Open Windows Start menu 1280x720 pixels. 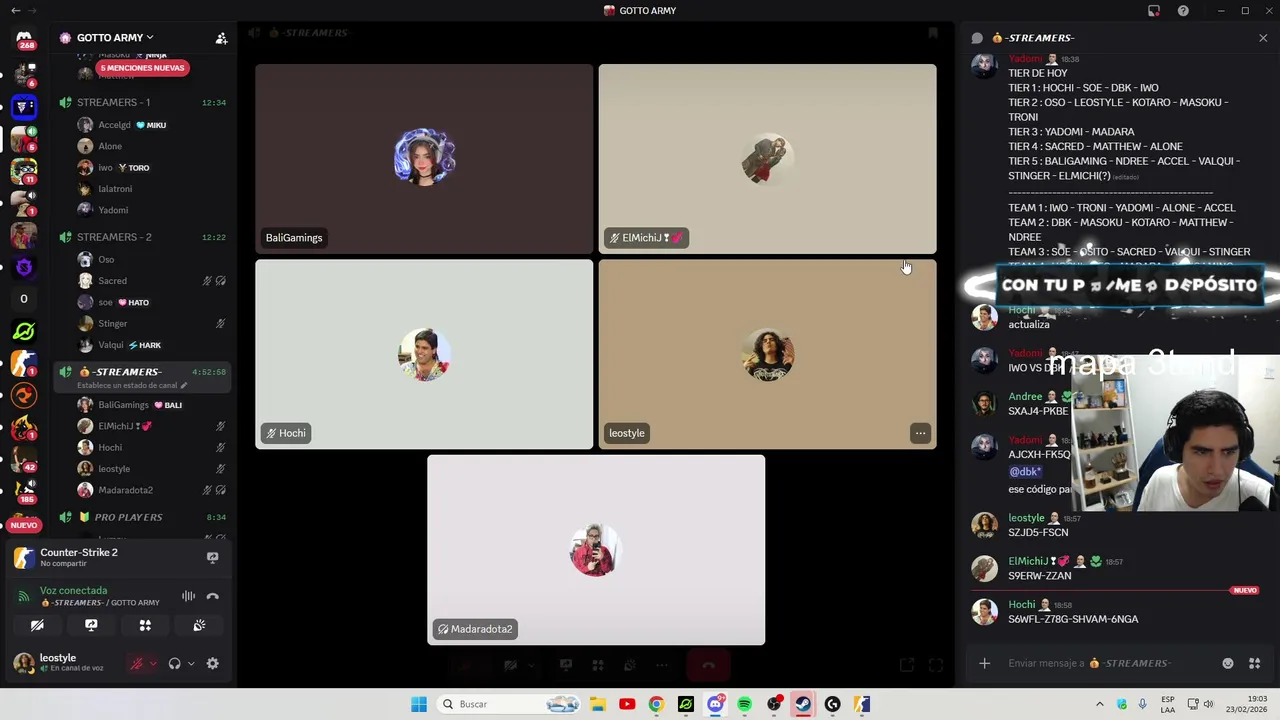pos(419,704)
